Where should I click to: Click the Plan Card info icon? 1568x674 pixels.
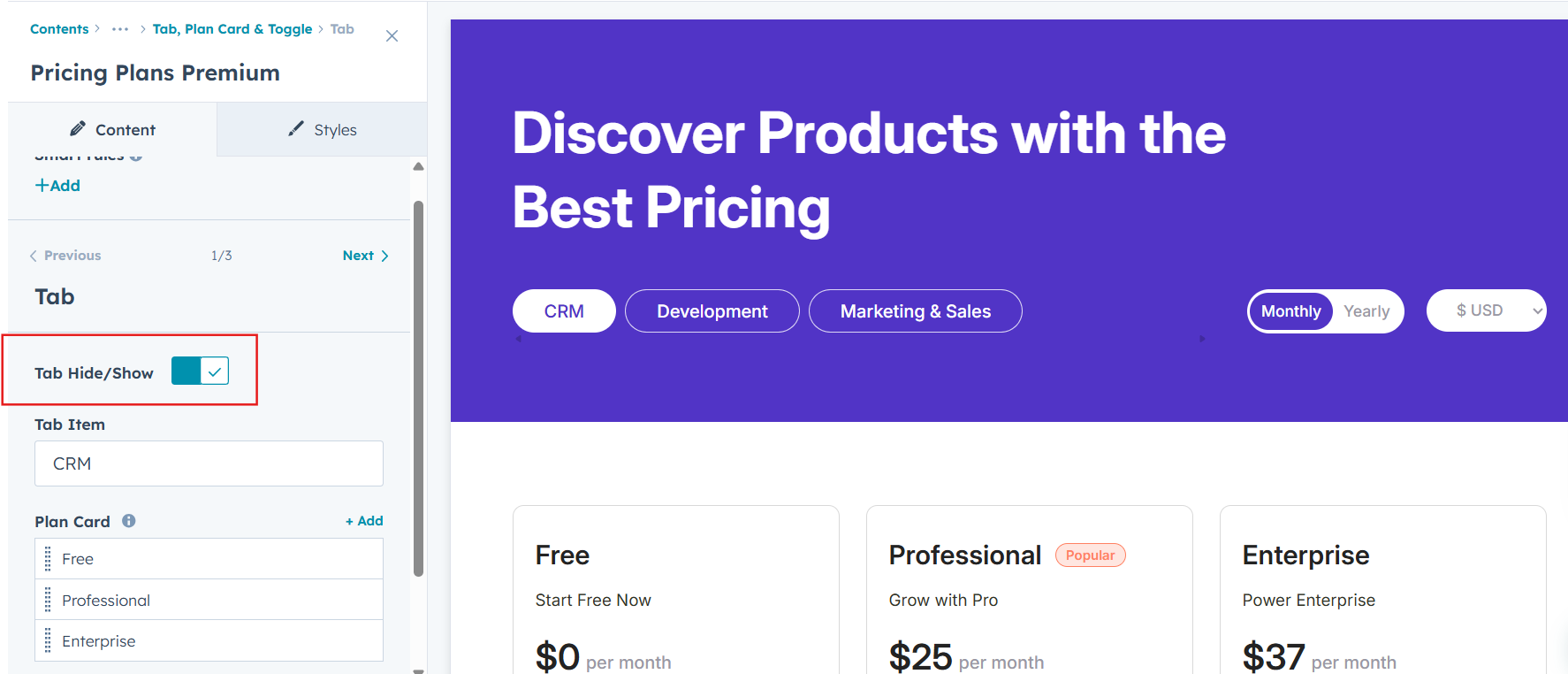(x=129, y=521)
